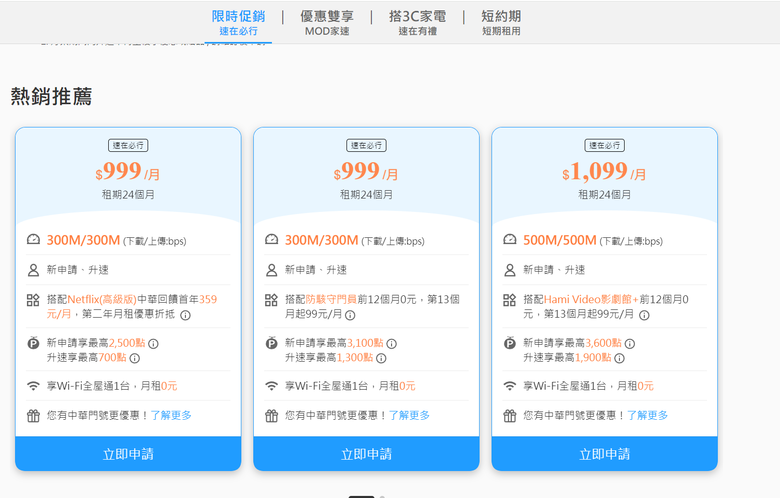
Task: Show info for 防駭守門員 月起99元/月
Action: pyautogui.click(x=350, y=315)
